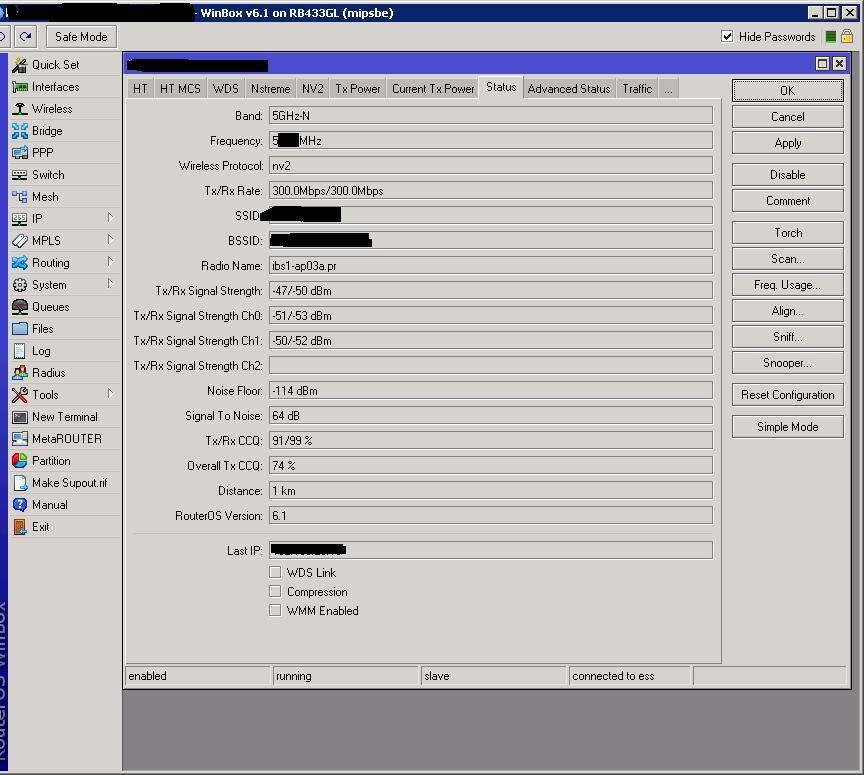Click the System gear icon
Viewport: 864px width, 775px height.
[x=20, y=285]
